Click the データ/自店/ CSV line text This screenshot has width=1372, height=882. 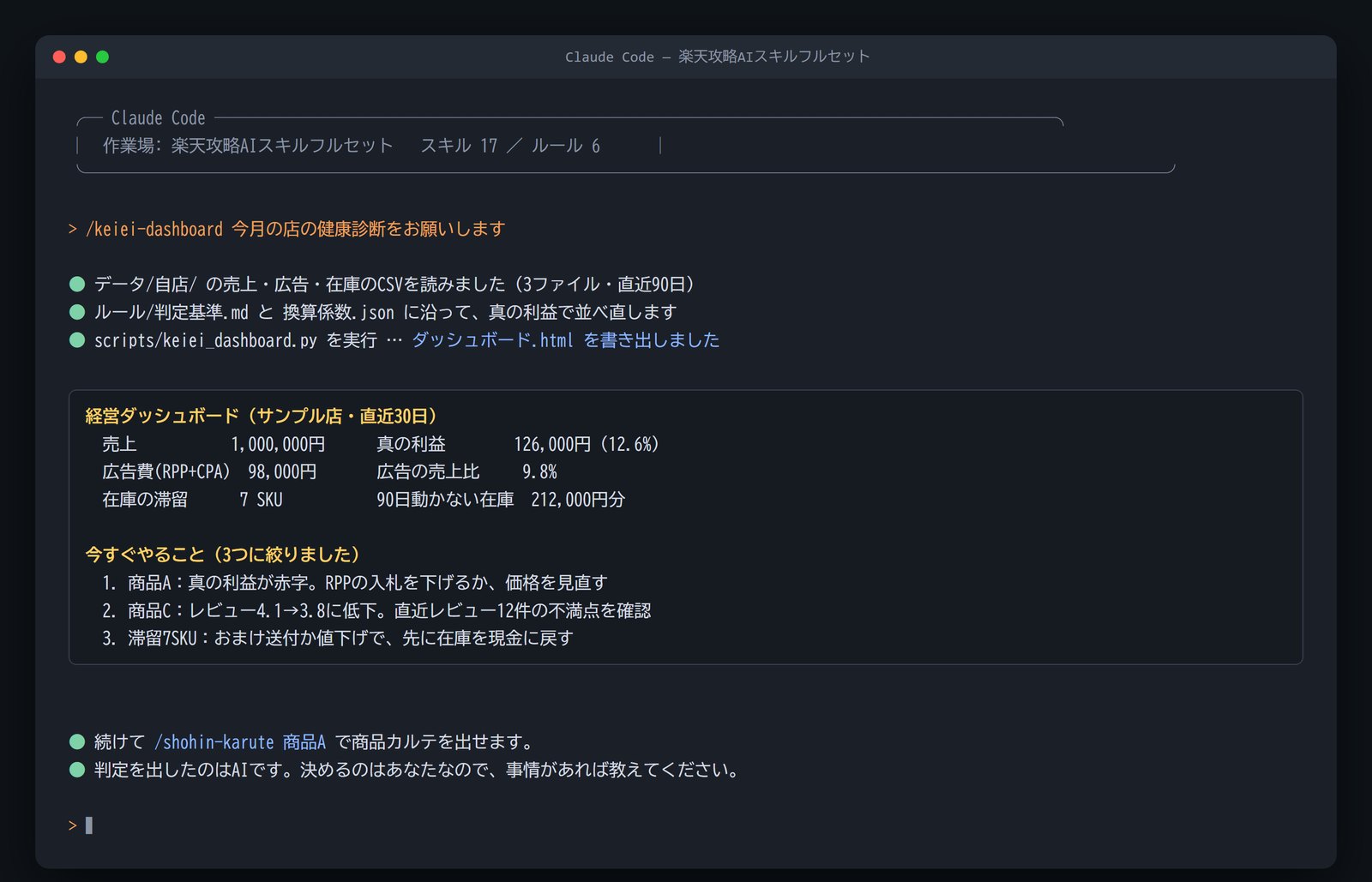pyautogui.click(x=394, y=284)
